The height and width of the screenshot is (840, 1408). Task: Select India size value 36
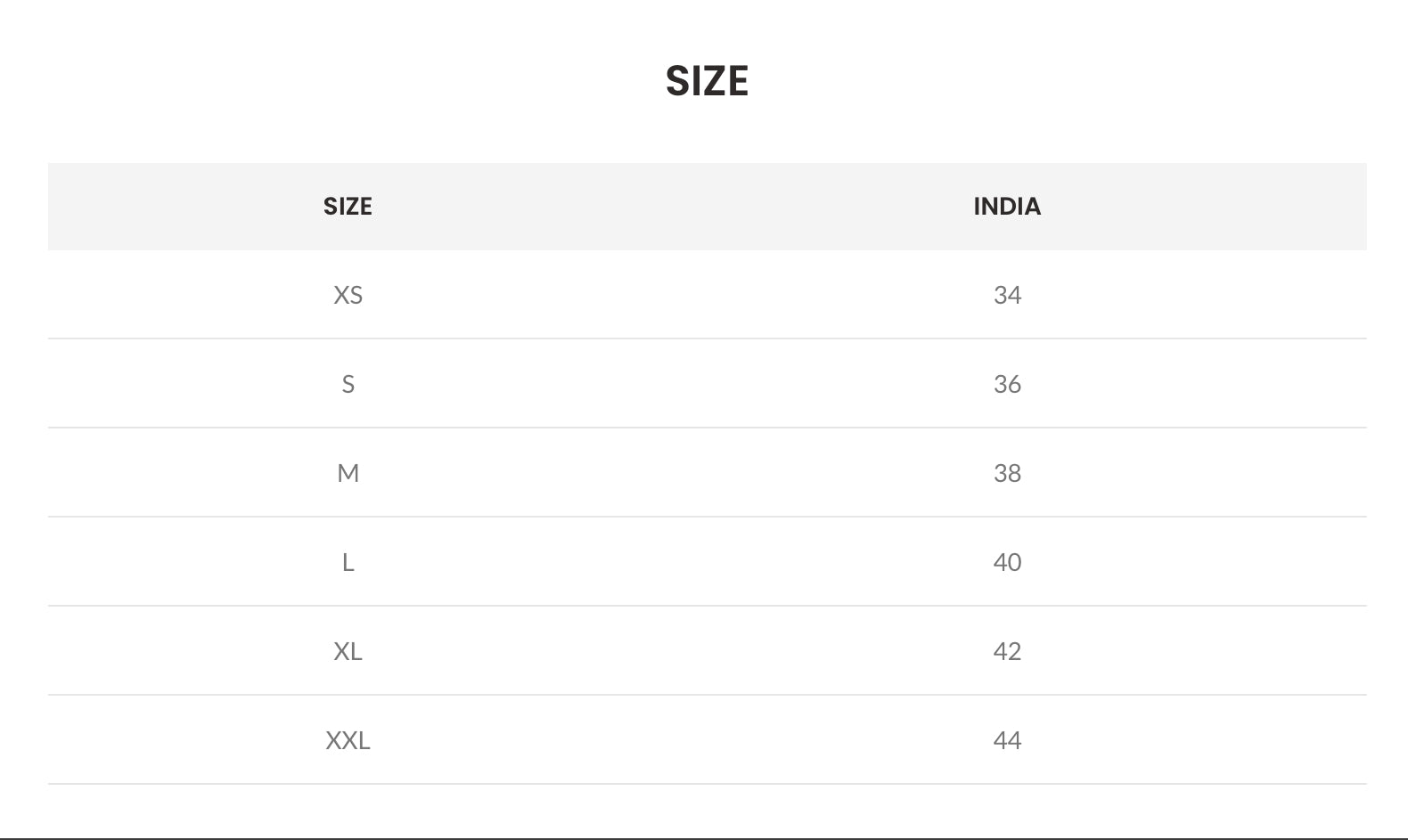[x=1007, y=384]
